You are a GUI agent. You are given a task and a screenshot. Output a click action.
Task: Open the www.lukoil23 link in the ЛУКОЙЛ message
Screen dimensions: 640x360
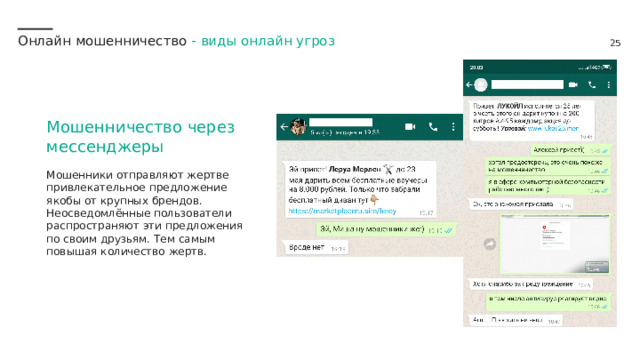[x=553, y=128]
